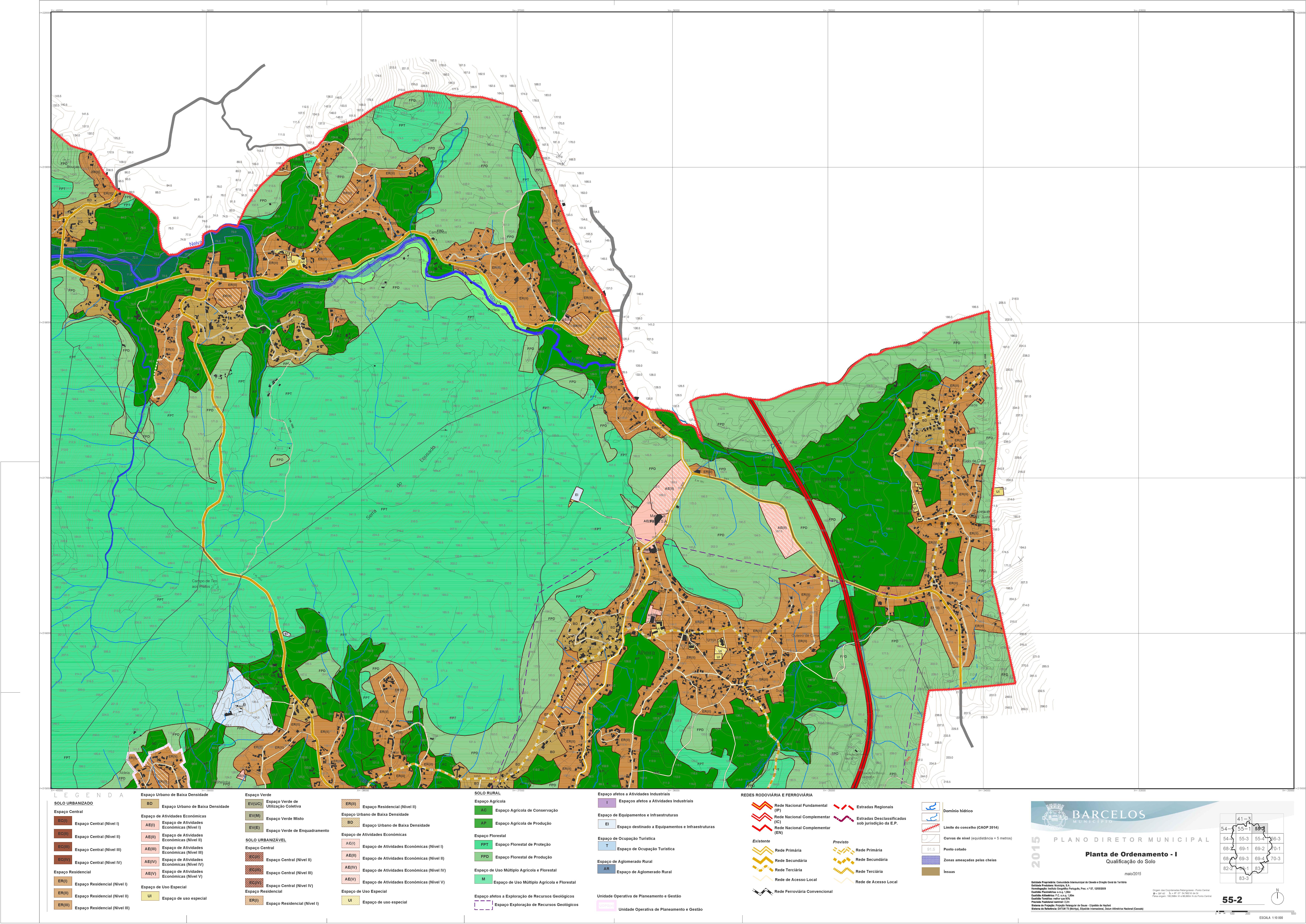Click the "SOLO RURAL" legend heading

click(488, 793)
